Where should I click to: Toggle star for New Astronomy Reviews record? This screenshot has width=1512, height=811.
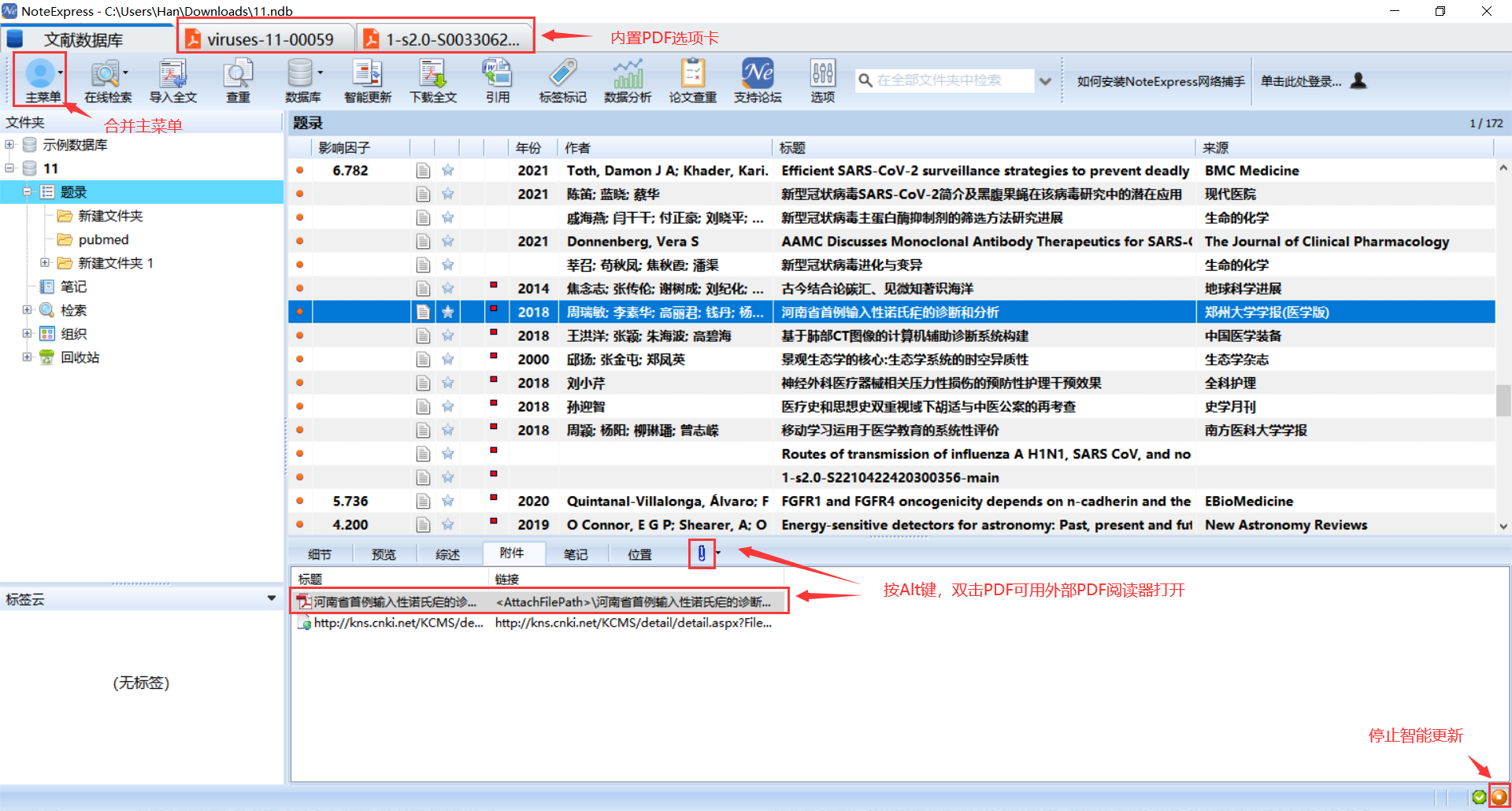click(x=447, y=524)
